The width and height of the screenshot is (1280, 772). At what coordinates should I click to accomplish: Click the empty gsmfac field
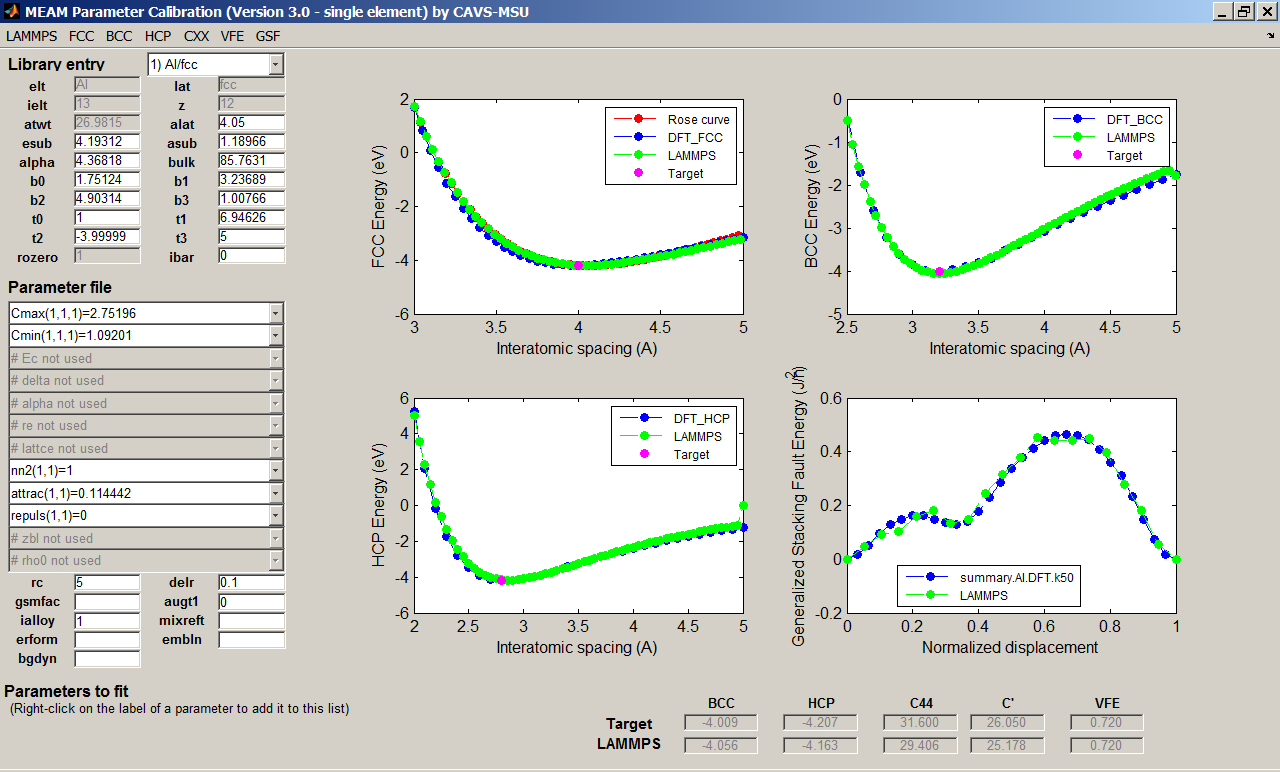107,601
